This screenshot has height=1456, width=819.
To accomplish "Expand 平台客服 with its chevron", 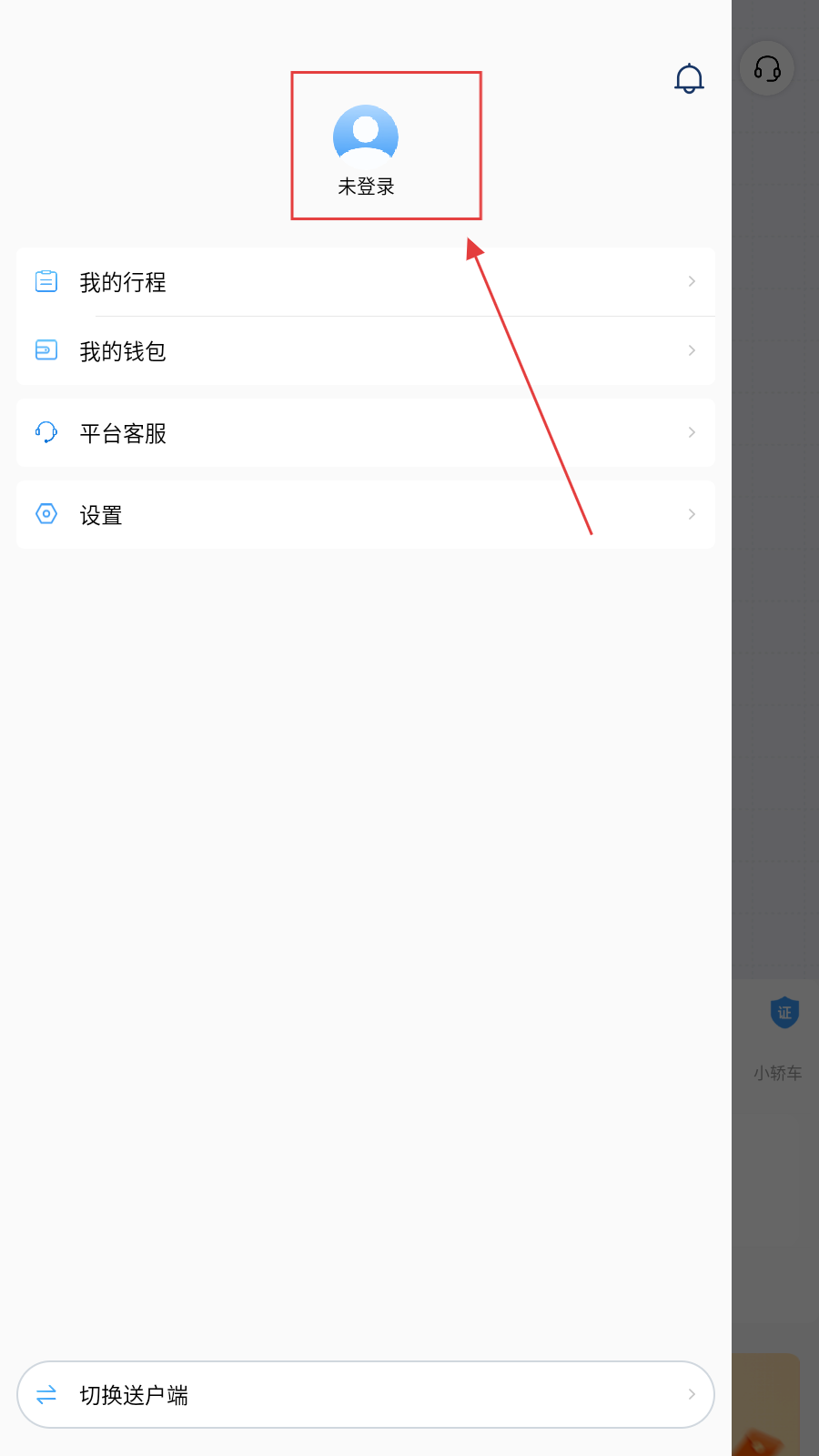I will click(692, 432).
